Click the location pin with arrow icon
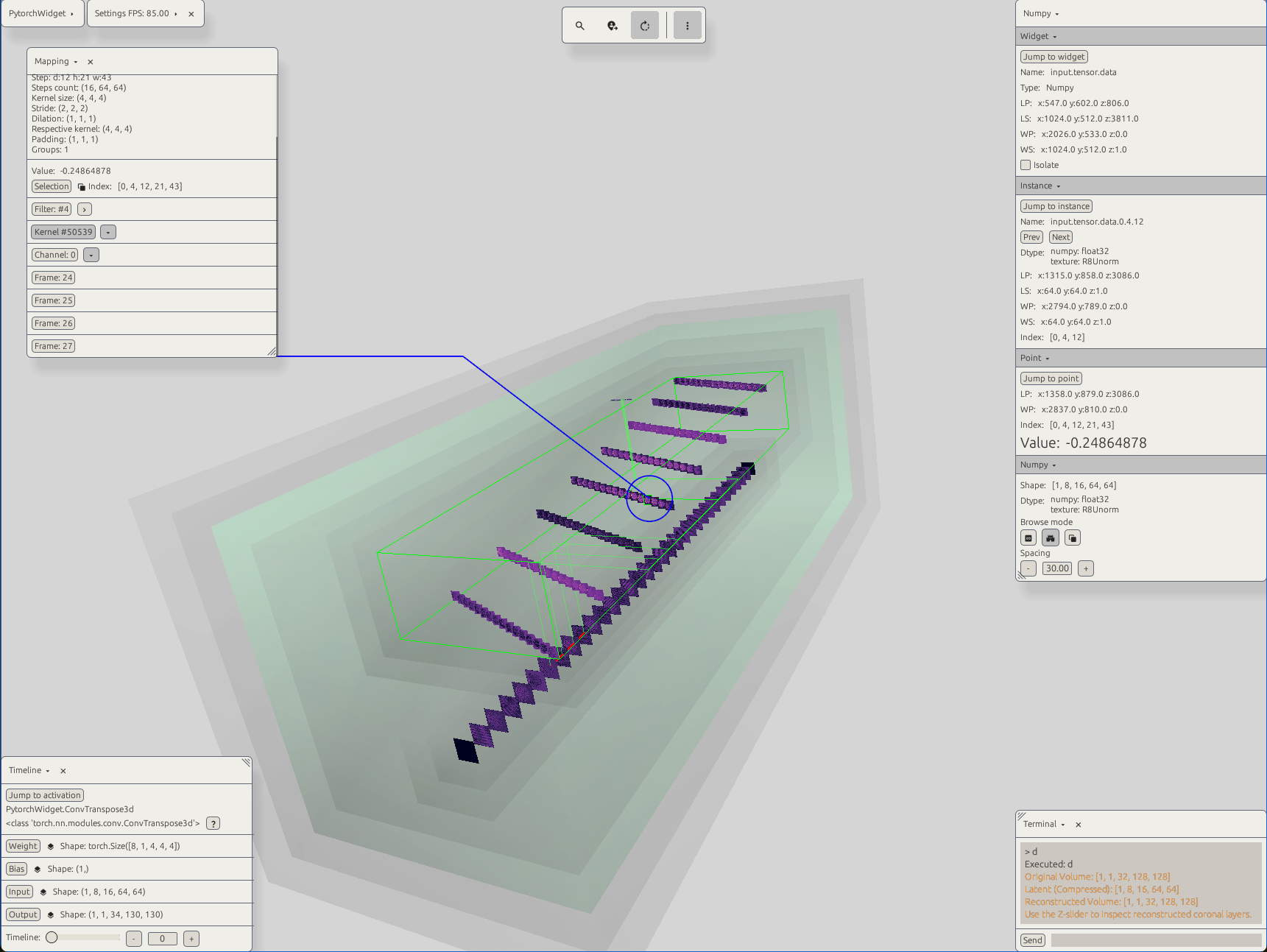 pyautogui.click(x=613, y=26)
